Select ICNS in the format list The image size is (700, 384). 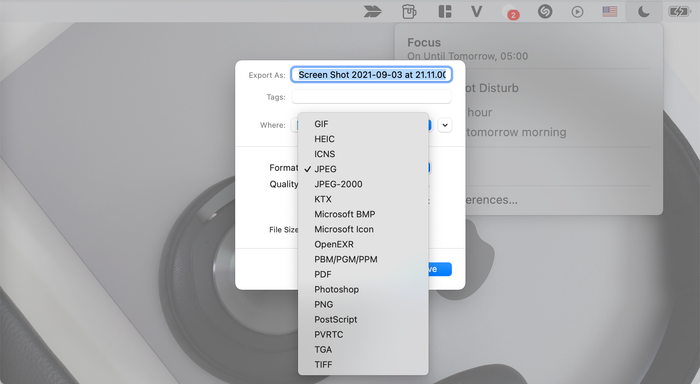[x=363, y=154]
